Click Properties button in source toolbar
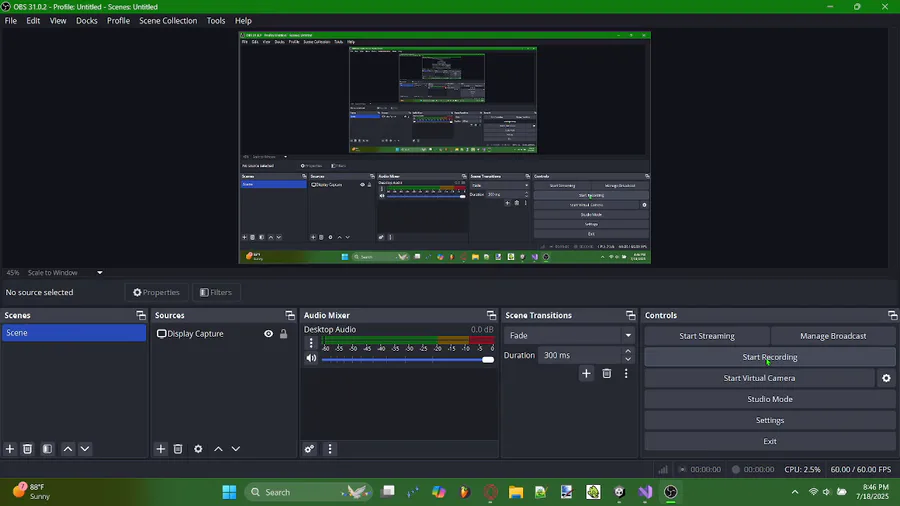 tap(157, 292)
